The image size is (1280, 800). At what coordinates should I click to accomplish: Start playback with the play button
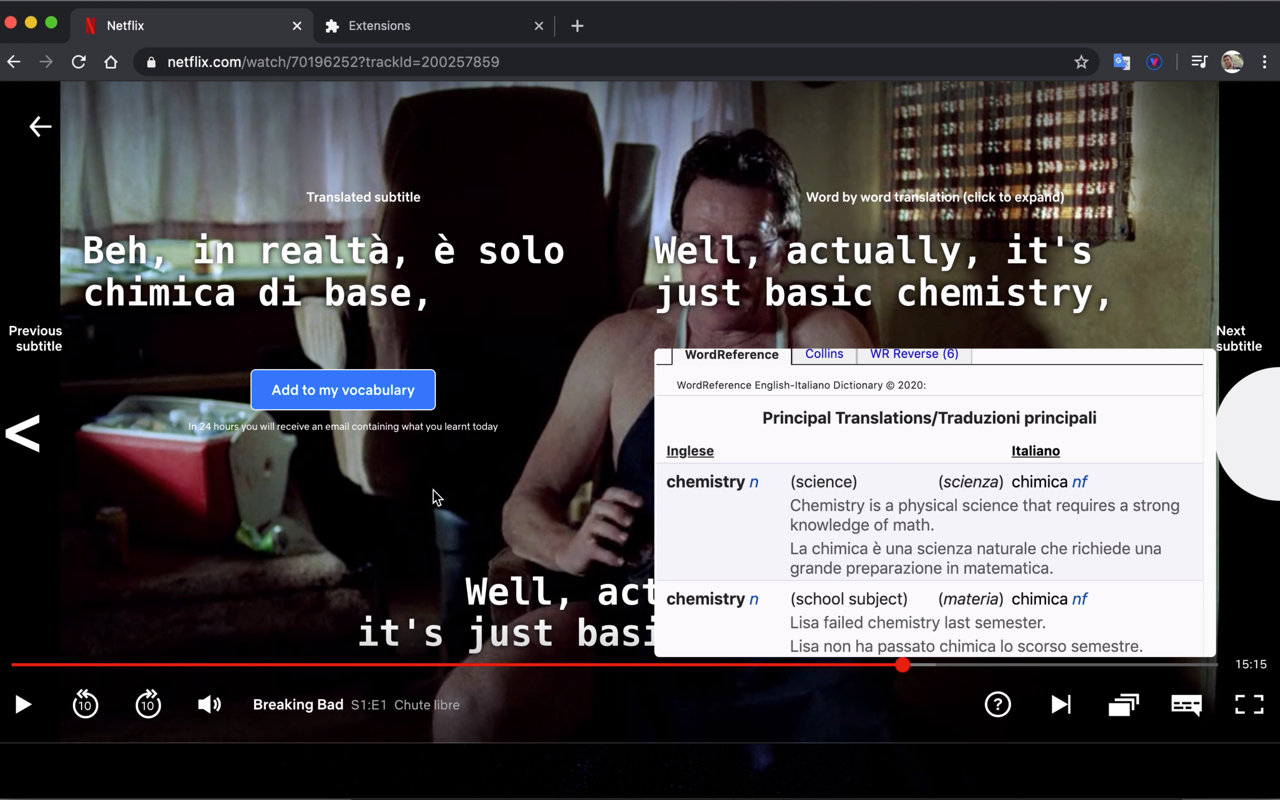point(23,705)
